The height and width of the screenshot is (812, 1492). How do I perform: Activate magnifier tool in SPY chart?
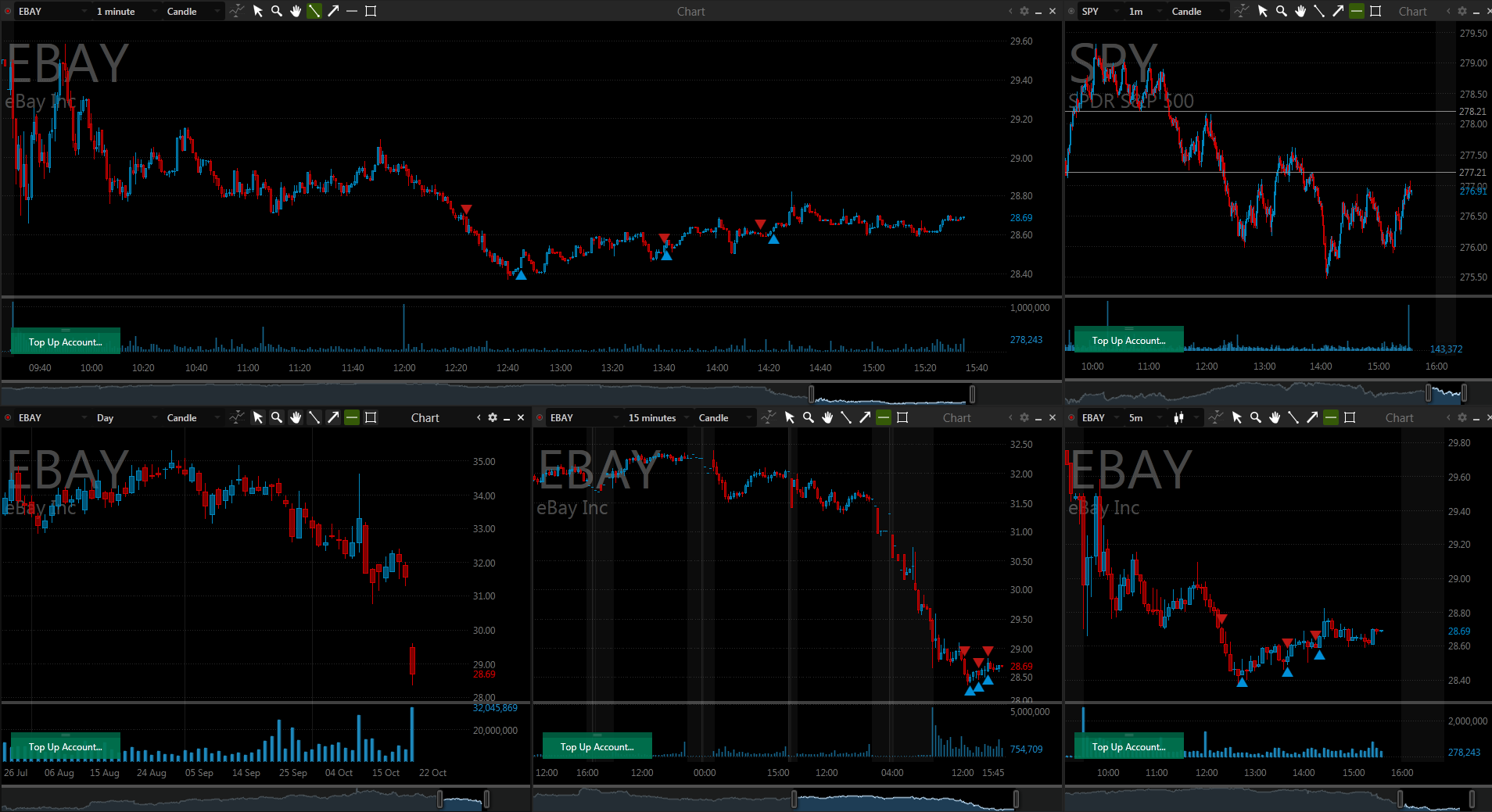1281,11
